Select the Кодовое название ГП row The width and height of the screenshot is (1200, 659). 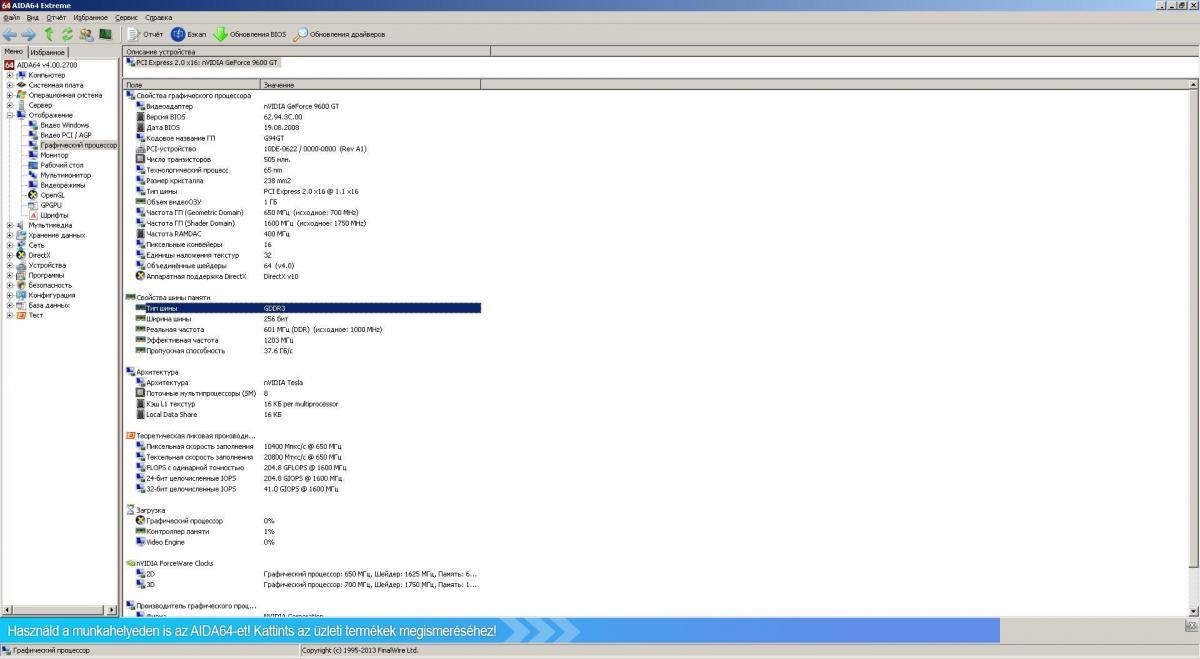pos(302,138)
